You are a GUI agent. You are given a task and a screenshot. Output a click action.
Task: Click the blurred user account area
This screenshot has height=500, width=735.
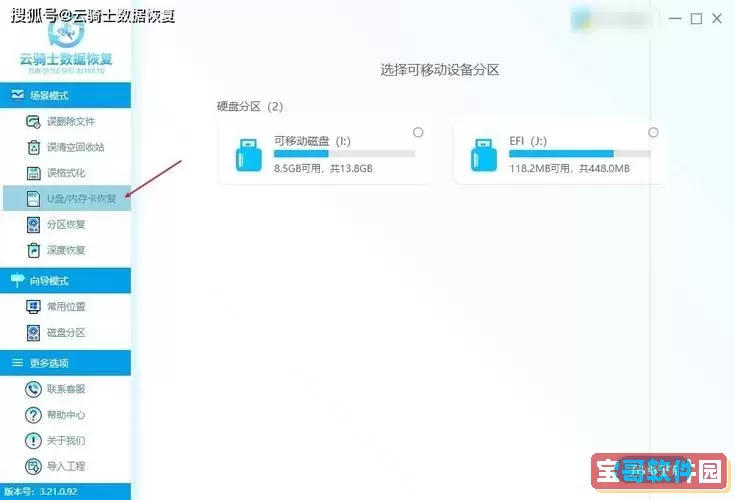612,19
